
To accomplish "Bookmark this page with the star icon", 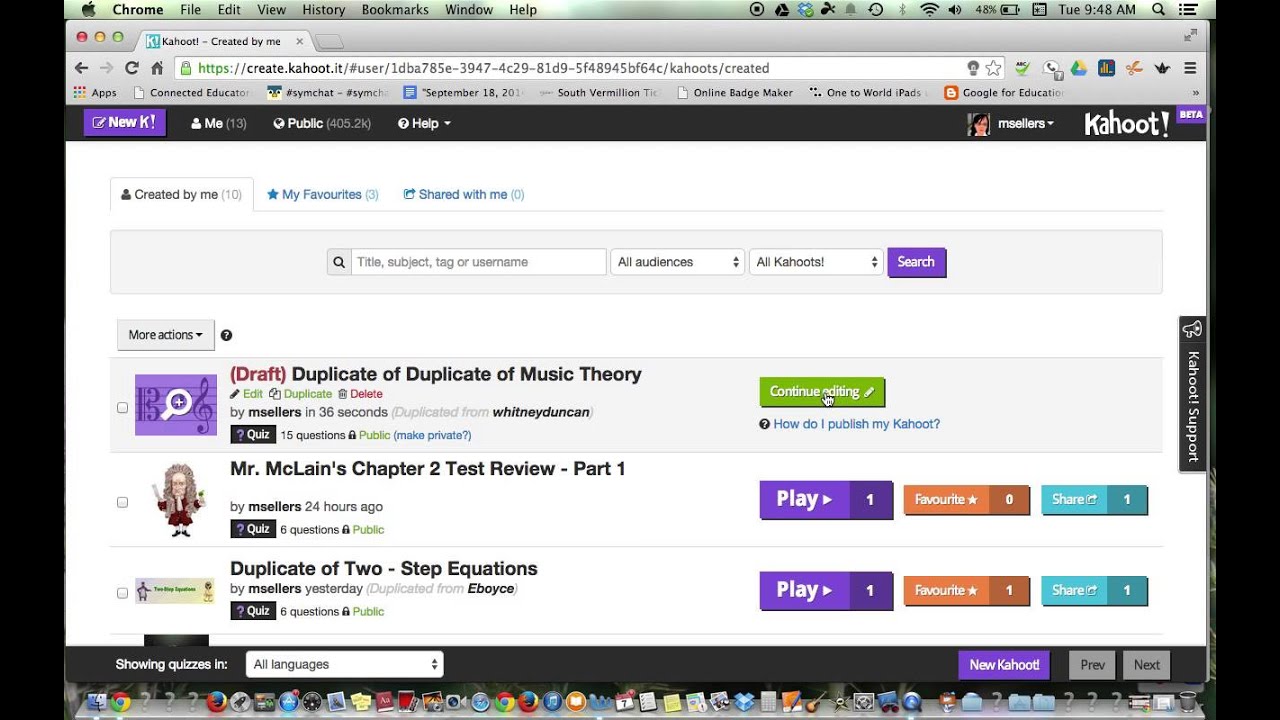I will point(993,68).
